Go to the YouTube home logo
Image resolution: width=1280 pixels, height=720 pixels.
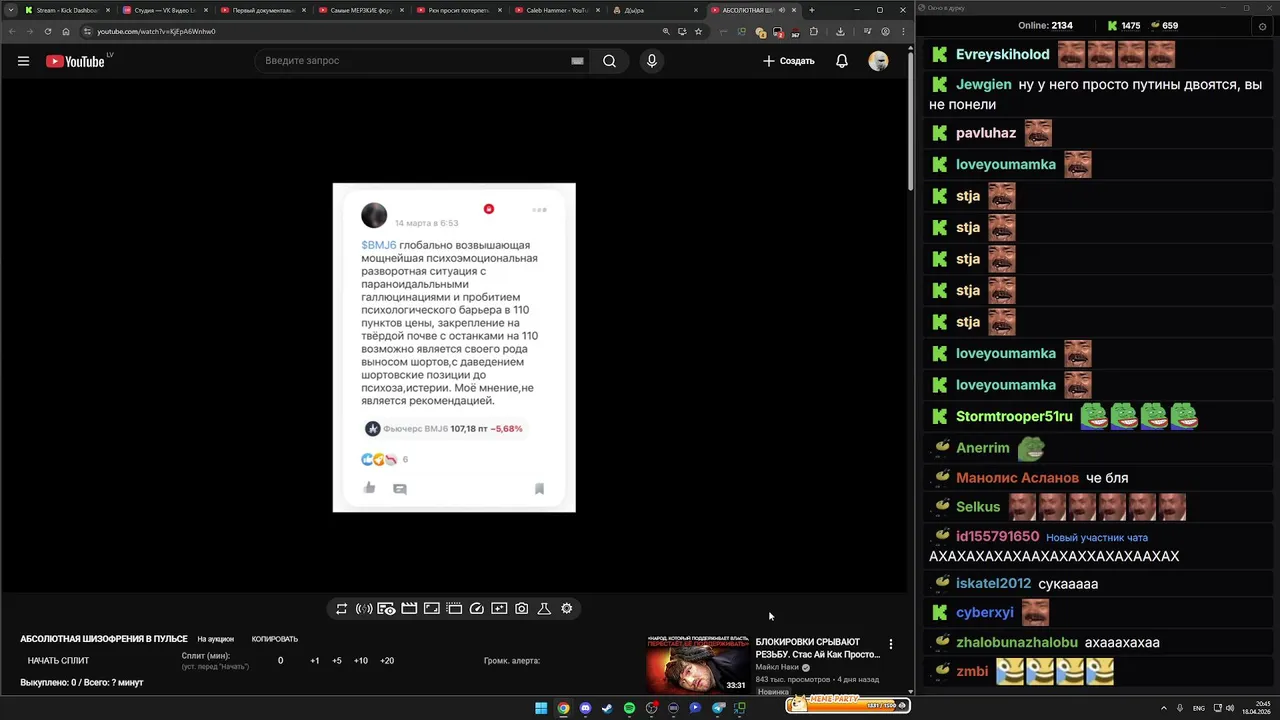click(x=75, y=61)
